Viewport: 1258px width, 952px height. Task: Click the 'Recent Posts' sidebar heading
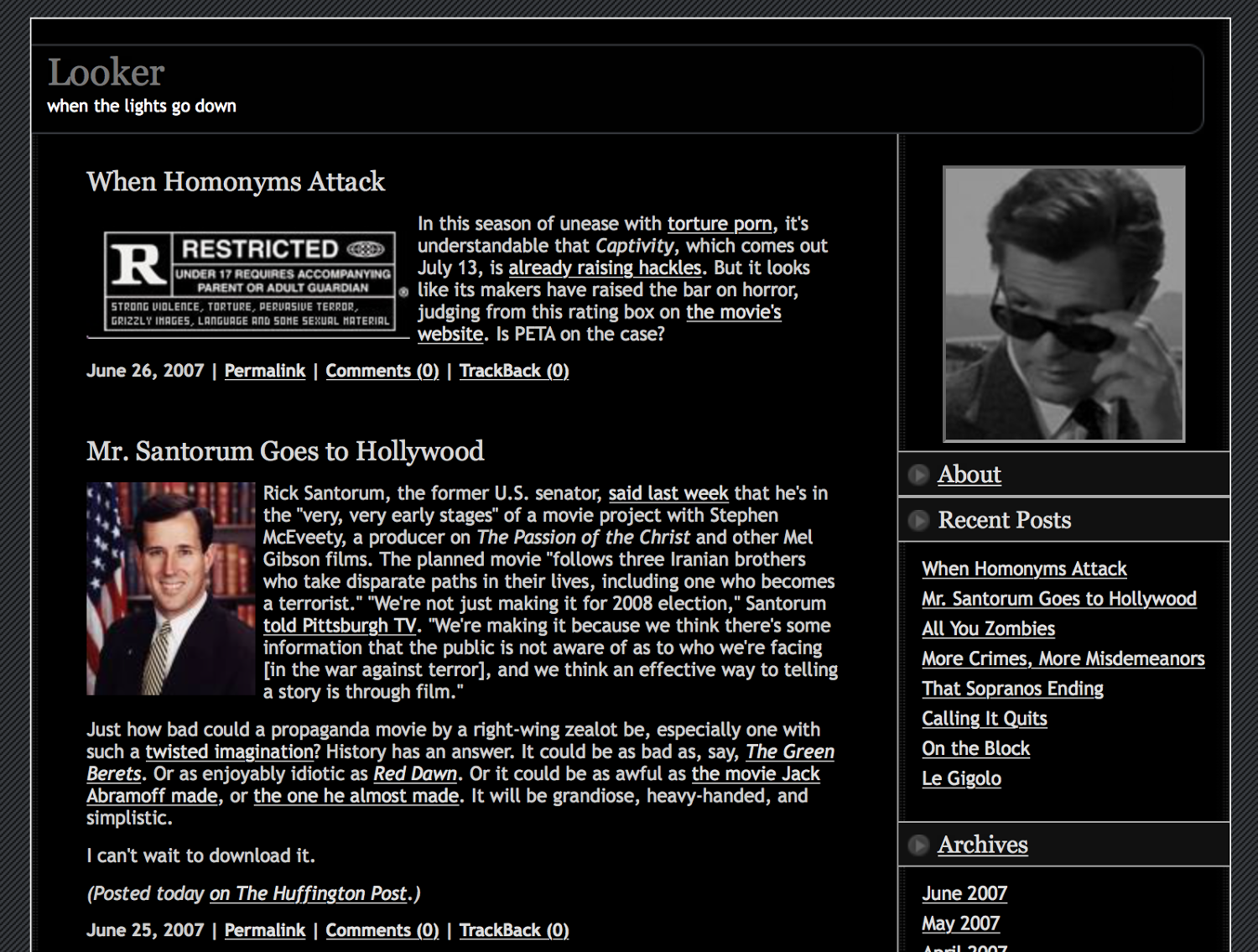(1005, 521)
